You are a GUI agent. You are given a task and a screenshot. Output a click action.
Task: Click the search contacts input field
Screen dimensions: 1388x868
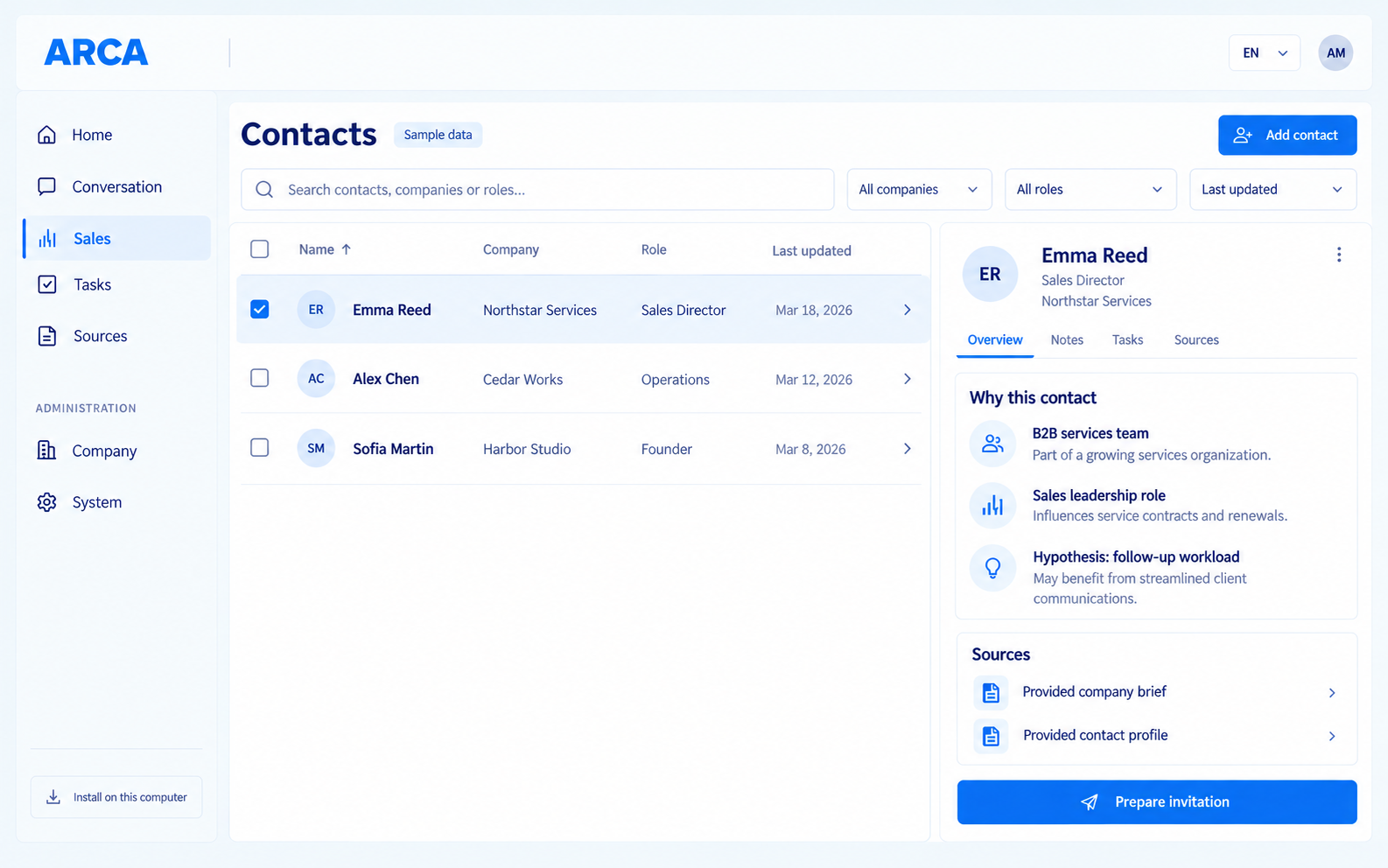537,190
